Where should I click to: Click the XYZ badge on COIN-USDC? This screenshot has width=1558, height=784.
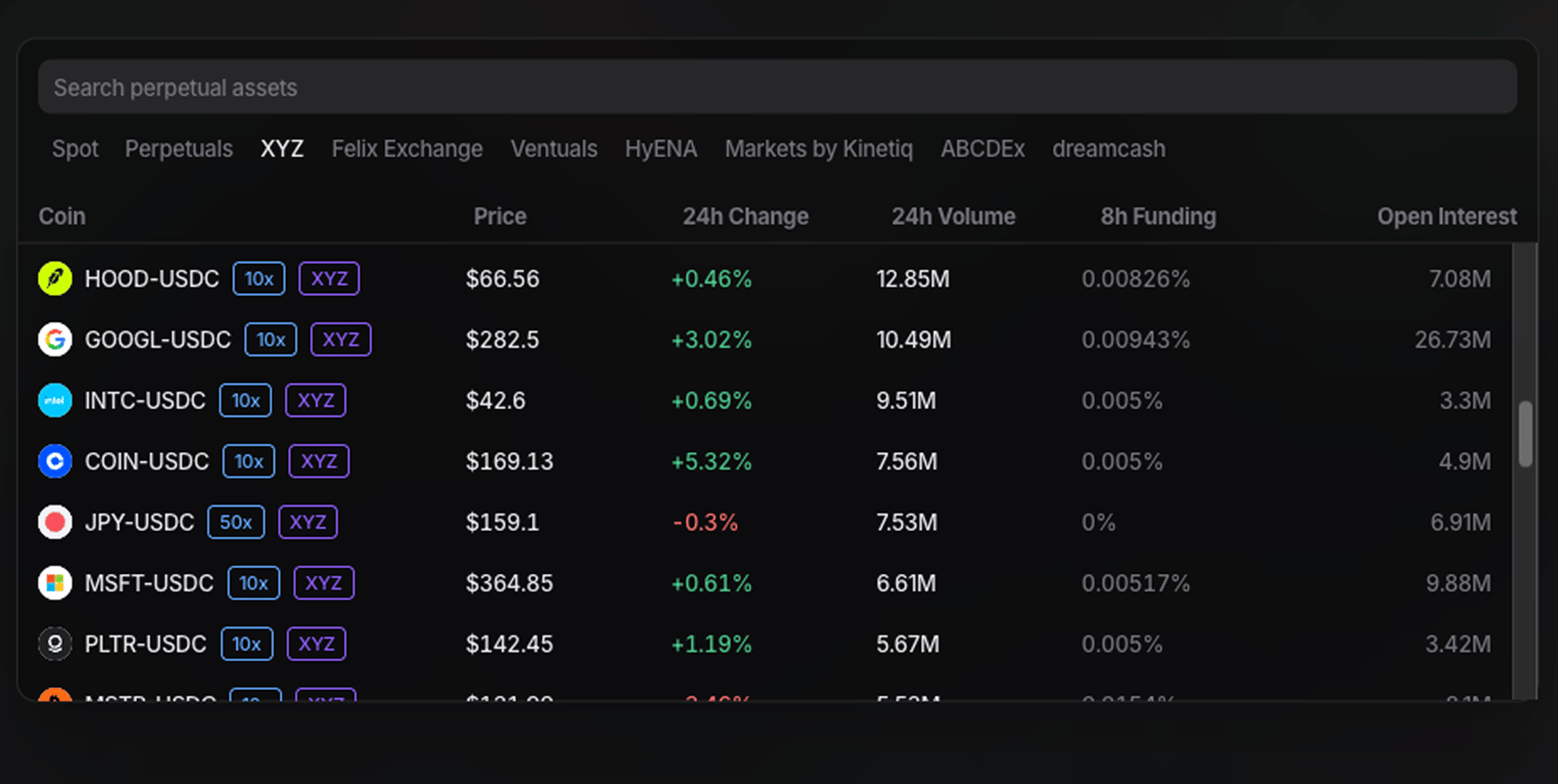319,461
